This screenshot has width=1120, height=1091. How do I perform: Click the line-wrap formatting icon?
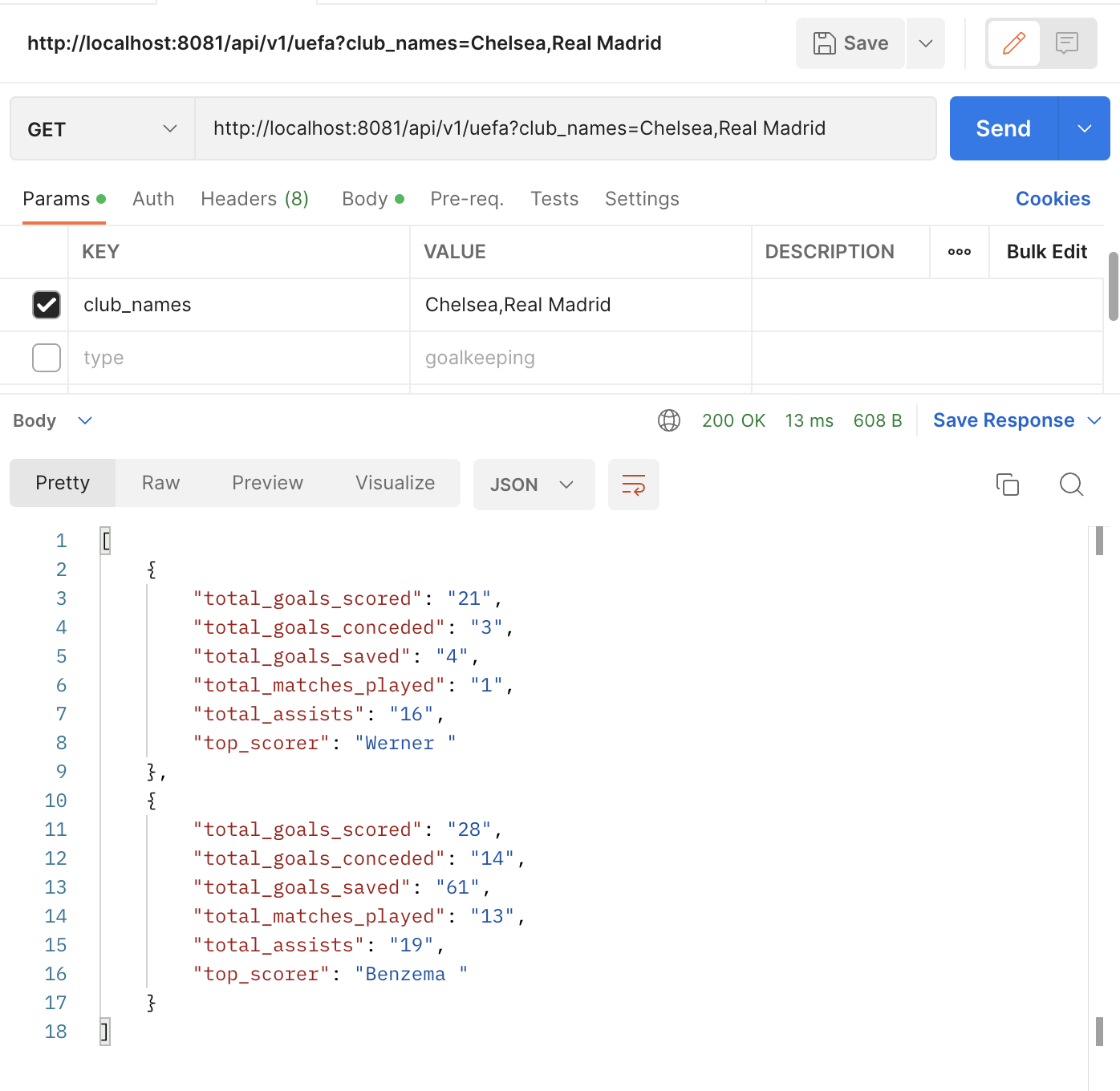point(634,485)
